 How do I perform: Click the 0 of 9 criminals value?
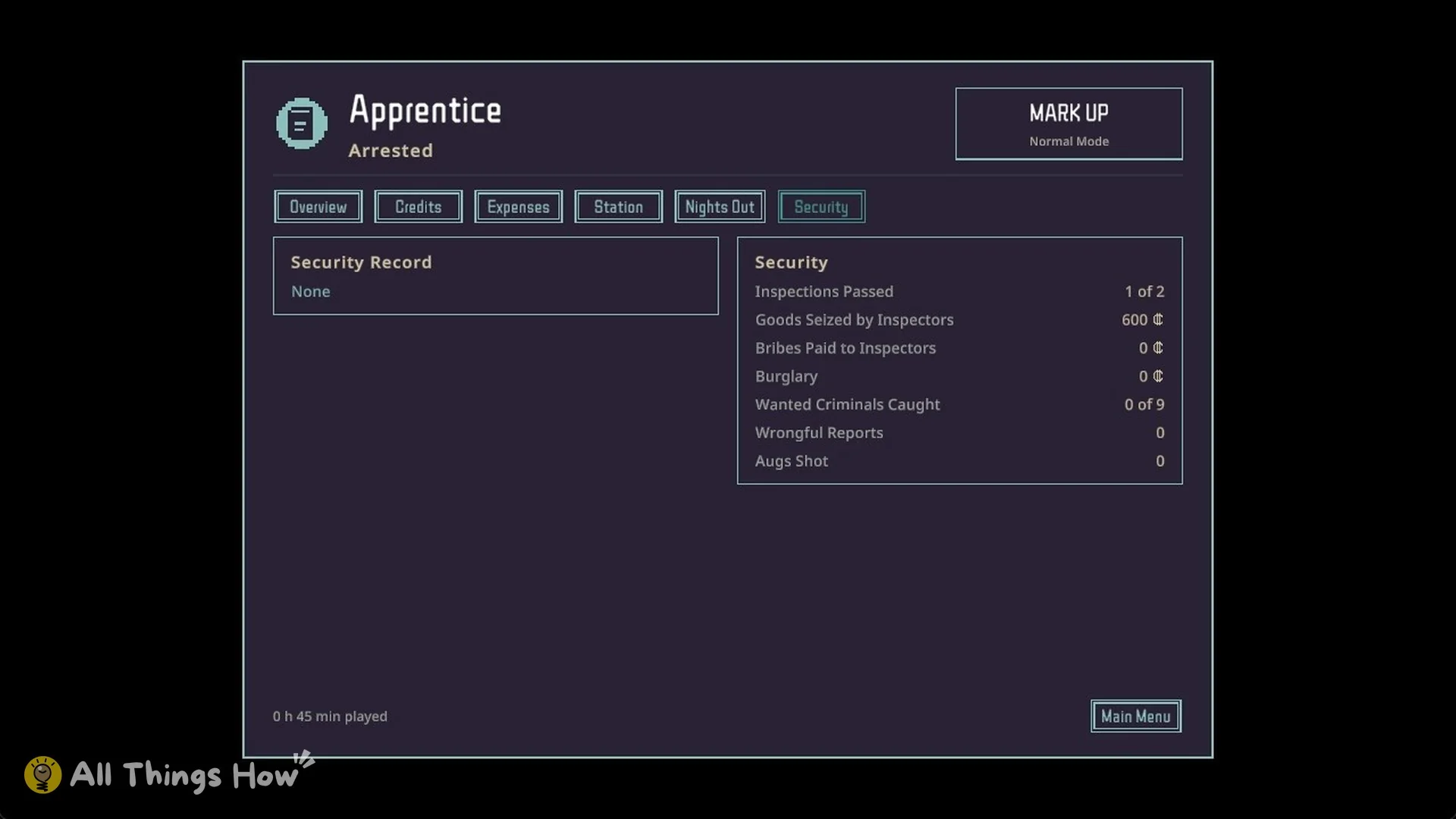(x=1144, y=405)
